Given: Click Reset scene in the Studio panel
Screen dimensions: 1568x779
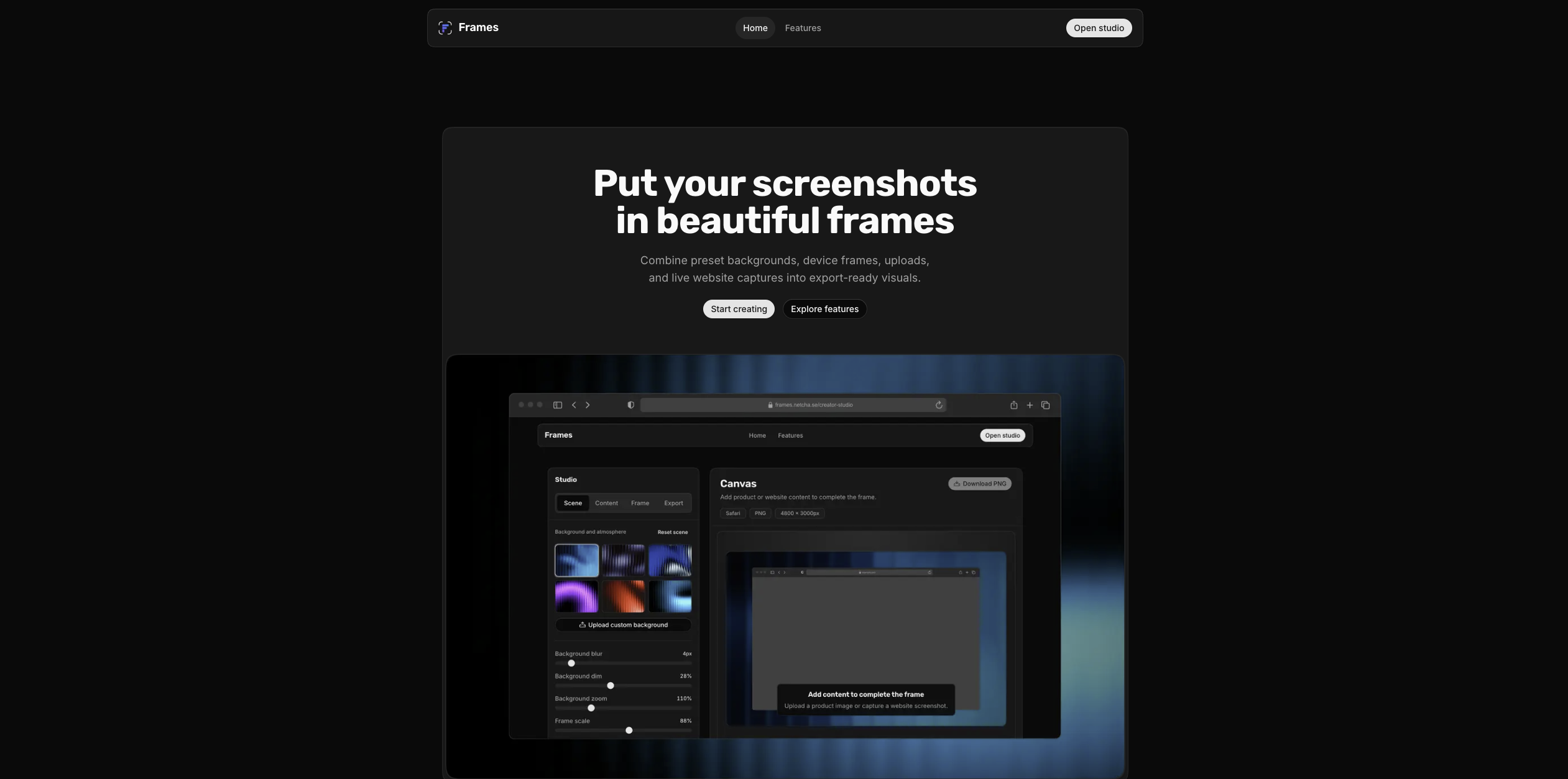Looking at the screenshot, I should 673,533.
